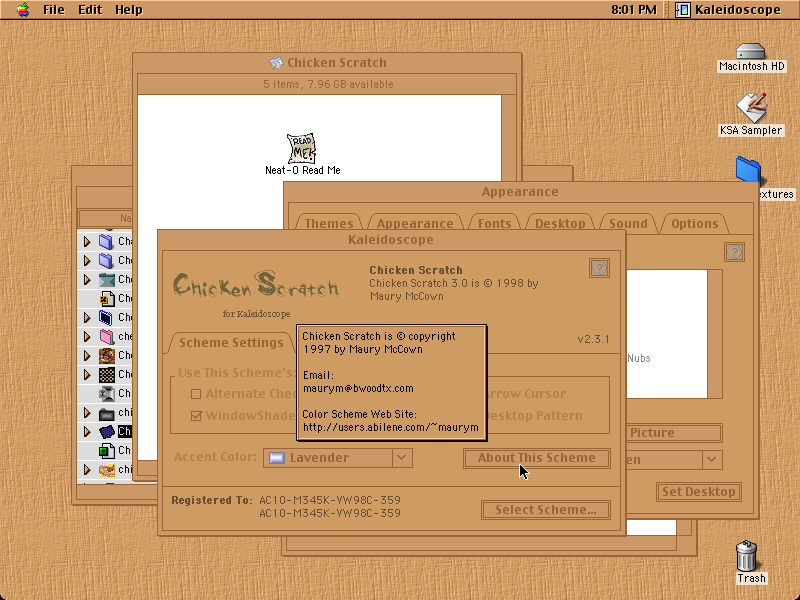This screenshot has height=600, width=800.
Task: Click the '5 items, 7.96 GB available' text
Action: pos(328,84)
